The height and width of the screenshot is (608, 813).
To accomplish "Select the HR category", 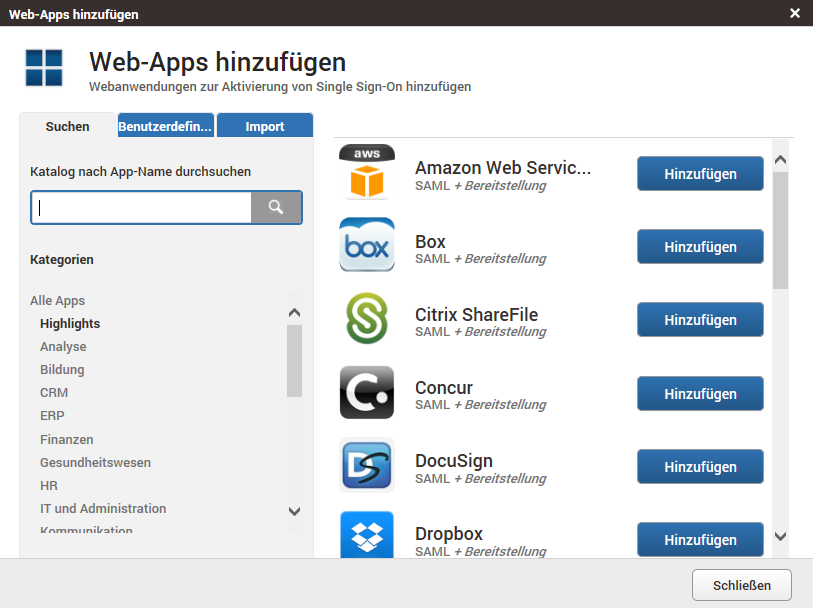I will [49, 486].
